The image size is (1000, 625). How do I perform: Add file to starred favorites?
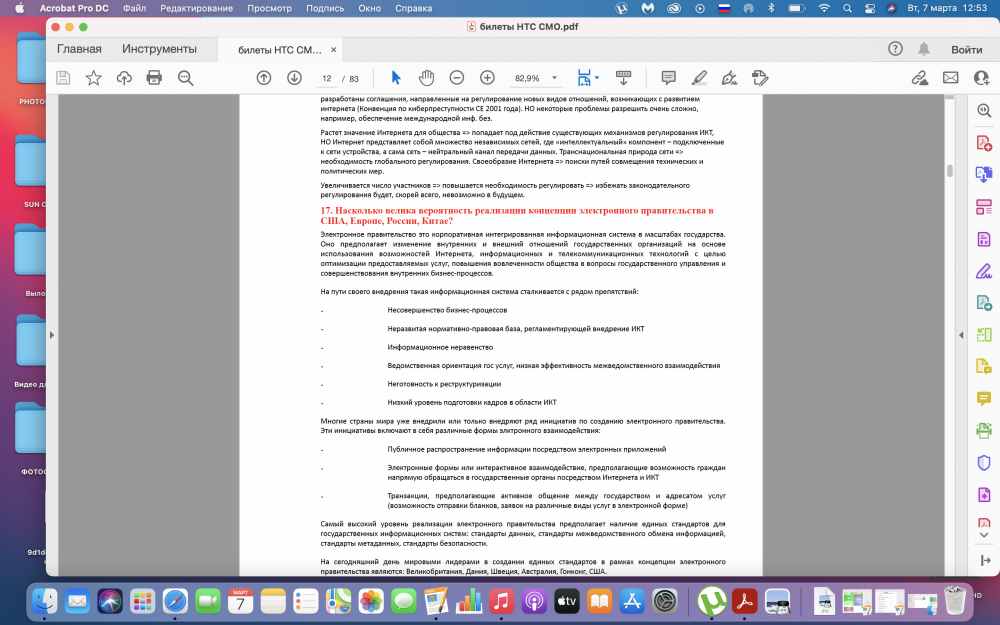pos(94,78)
